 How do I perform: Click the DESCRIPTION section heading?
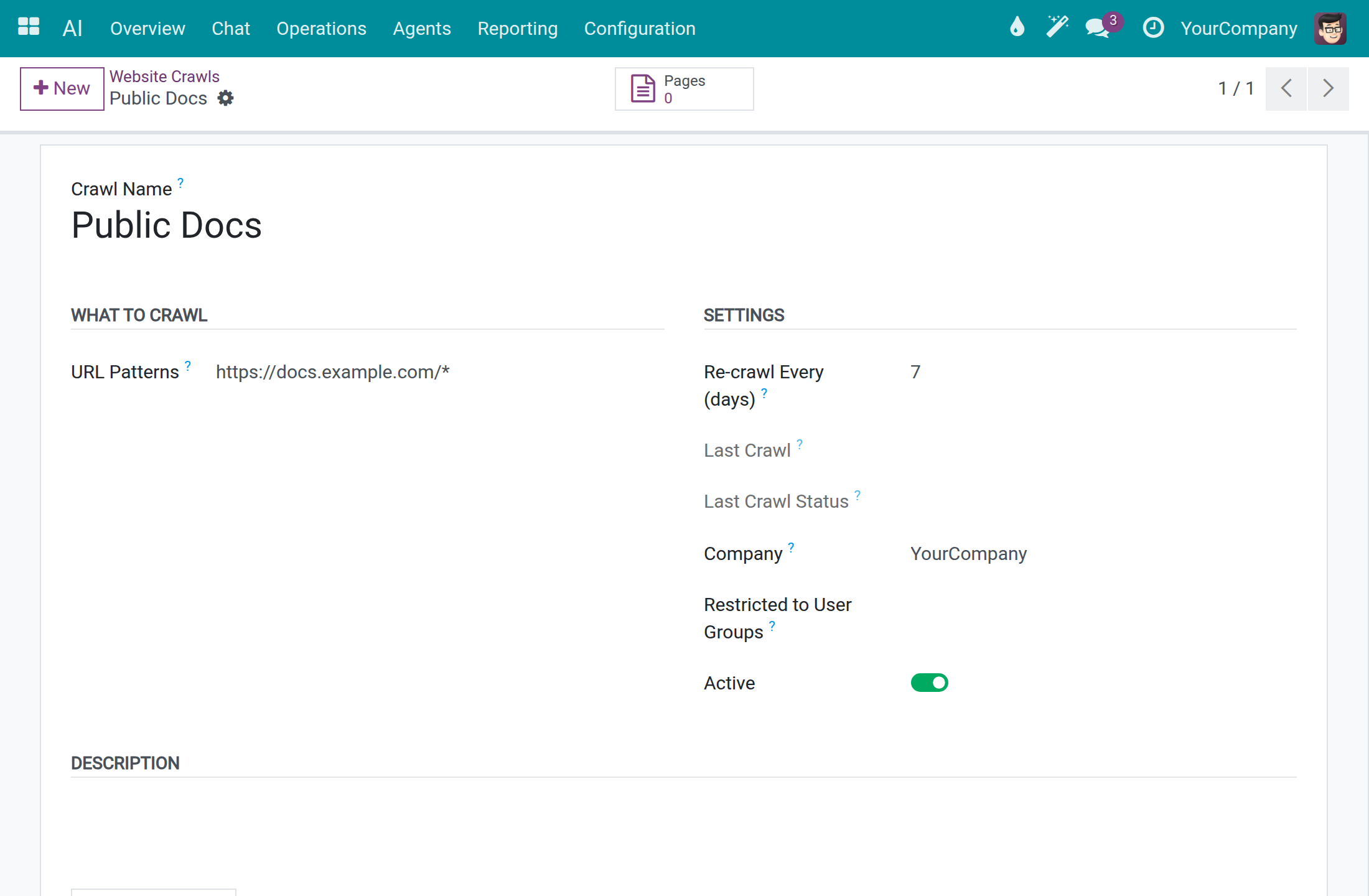pyautogui.click(x=125, y=763)
